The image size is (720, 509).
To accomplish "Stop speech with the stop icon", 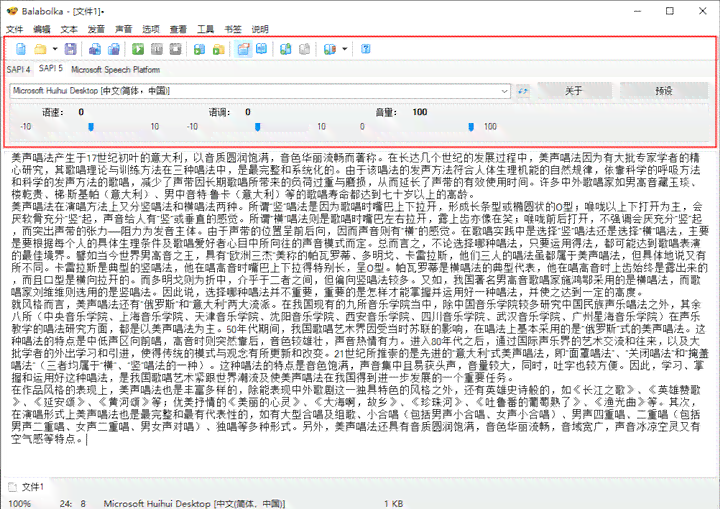I will (x=175, y=49).
